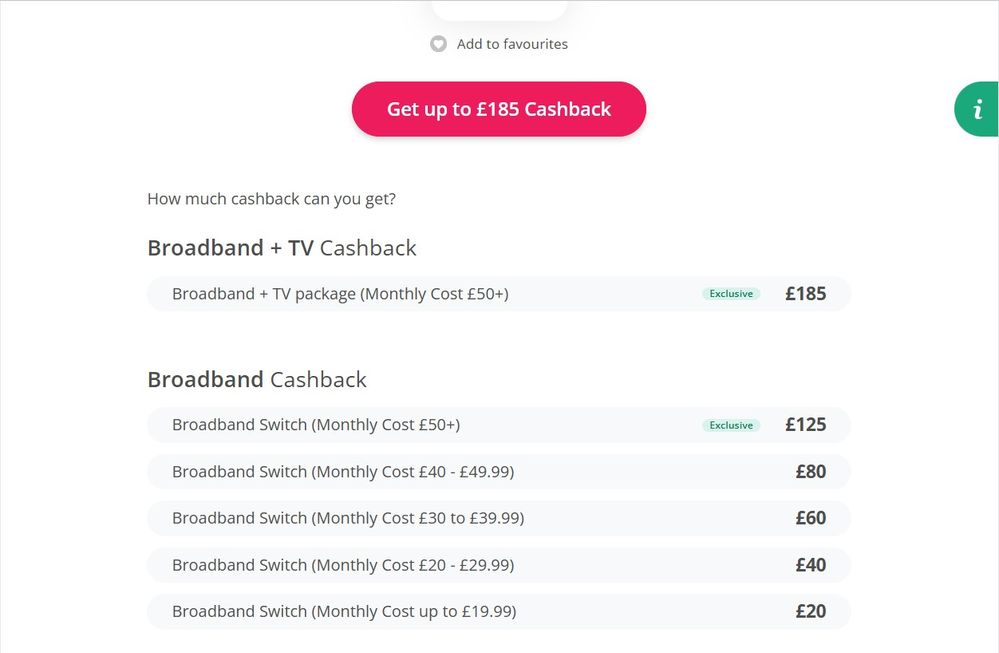The width and height of the screenshot is (999, 653).
Task: Open the green info icon on the right edge
Action: pyautogui.click(x=978, y=109)
